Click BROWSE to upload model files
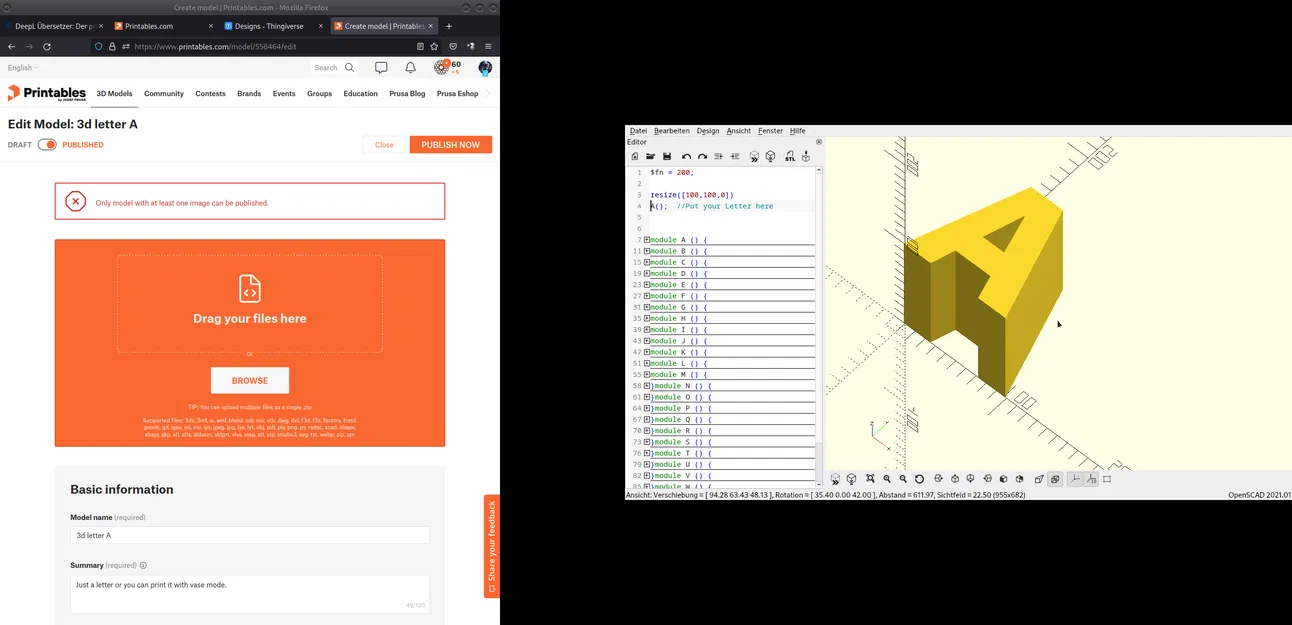Screen dimensions: 1292x625 (249, 380)
